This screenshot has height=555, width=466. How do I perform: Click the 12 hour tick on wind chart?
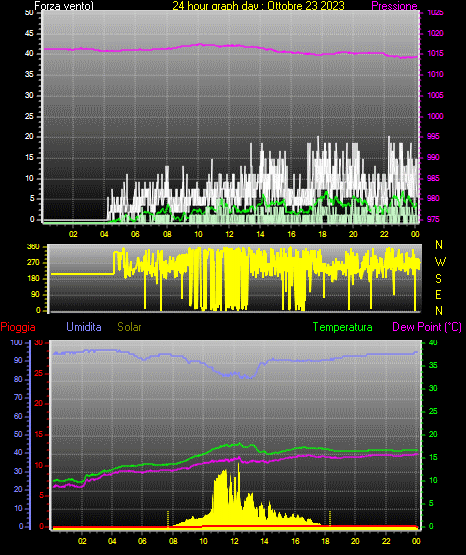click(229, 234)
